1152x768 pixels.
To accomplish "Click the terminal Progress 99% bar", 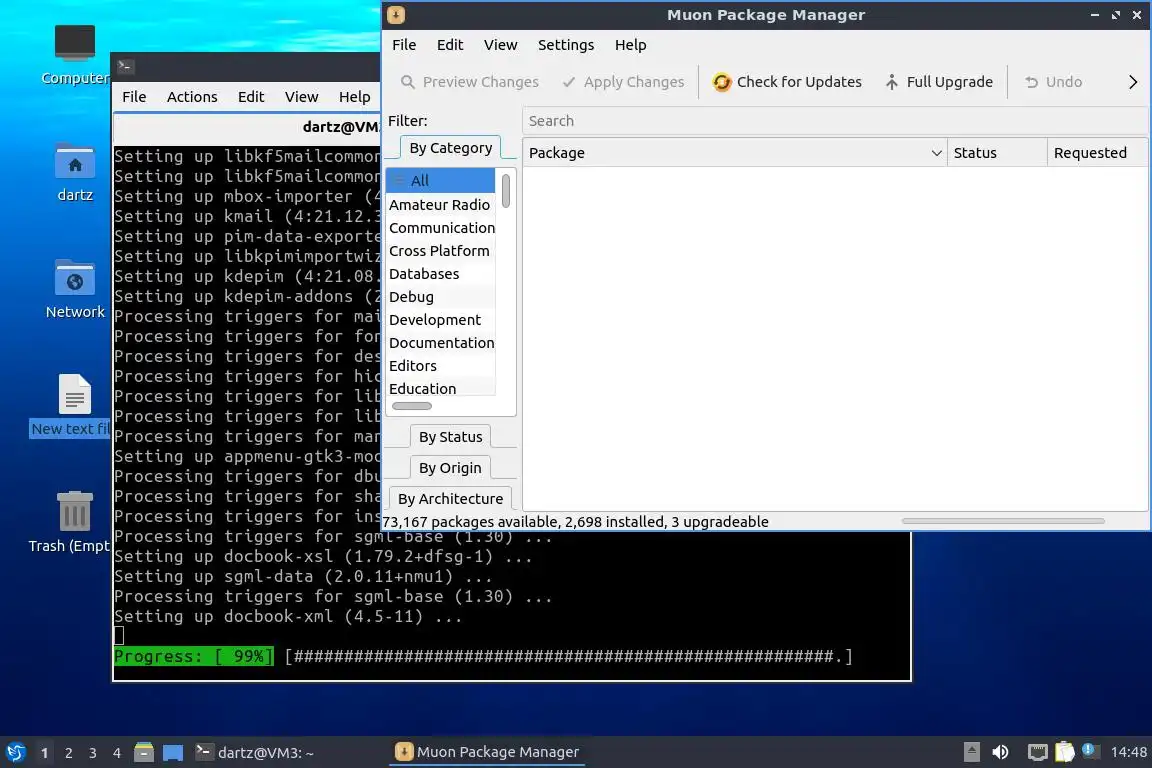I will (483, 656).
